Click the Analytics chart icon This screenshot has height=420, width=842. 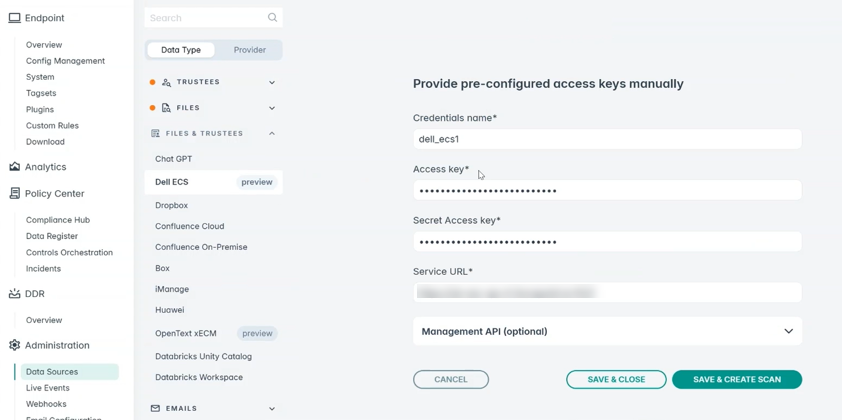pos(14,167)
